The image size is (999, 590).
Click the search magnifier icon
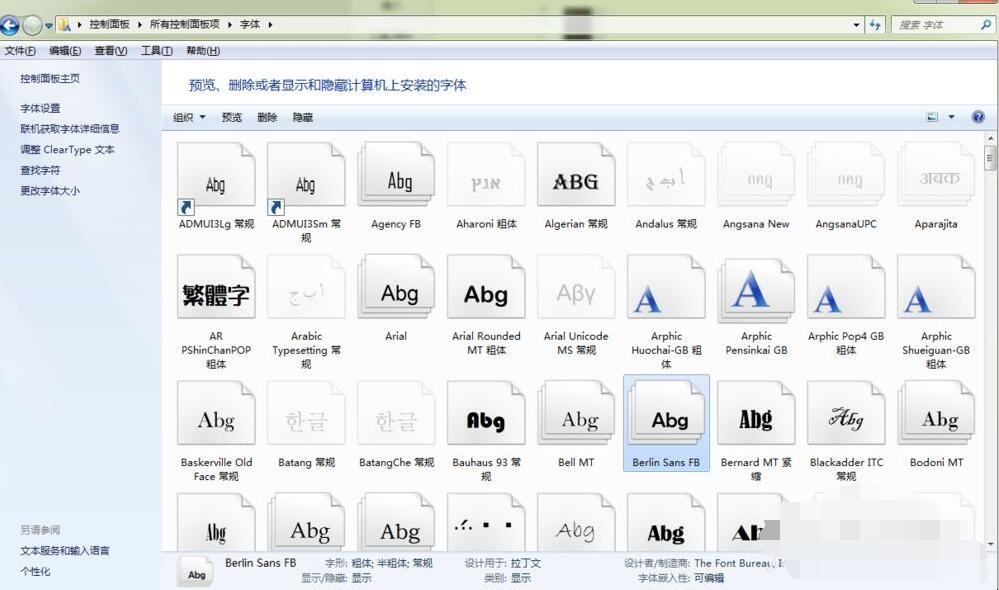986,25
